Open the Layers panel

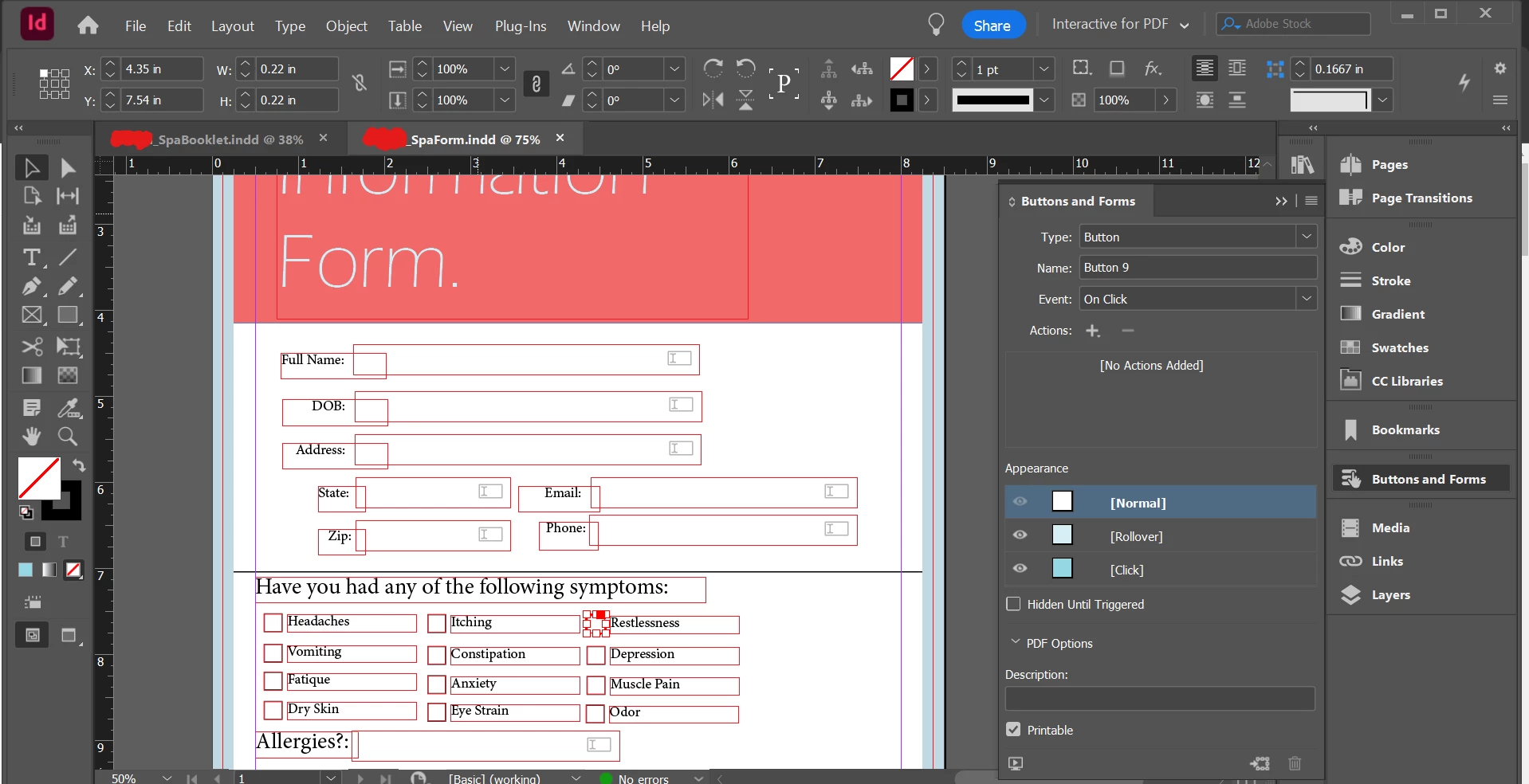click(1391, 594)
